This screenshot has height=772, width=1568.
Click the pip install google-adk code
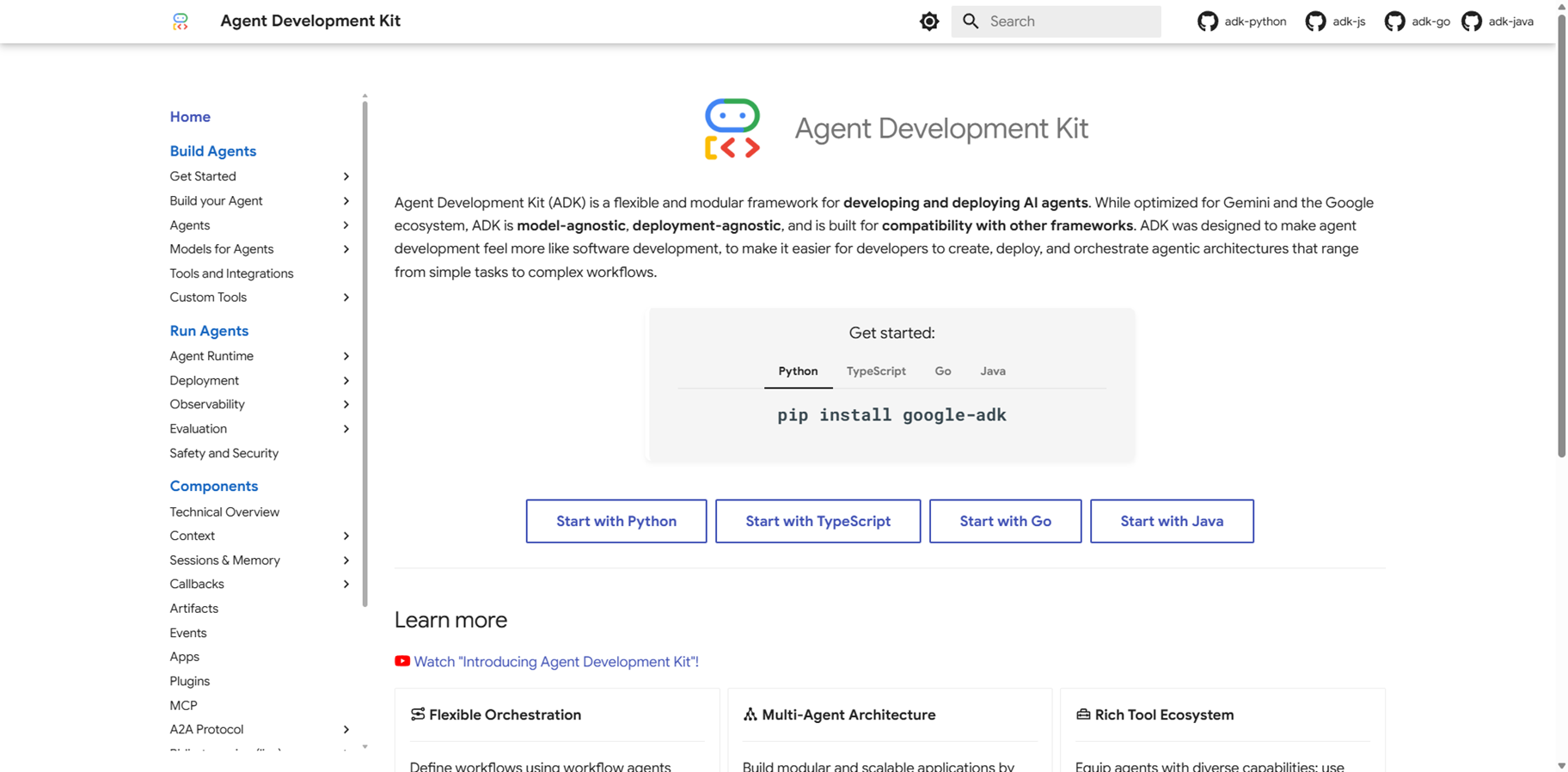tap(891, 415)
